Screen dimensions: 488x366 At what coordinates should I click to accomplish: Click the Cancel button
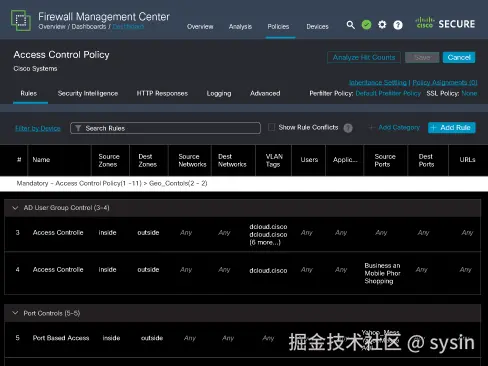coord(459,57)
